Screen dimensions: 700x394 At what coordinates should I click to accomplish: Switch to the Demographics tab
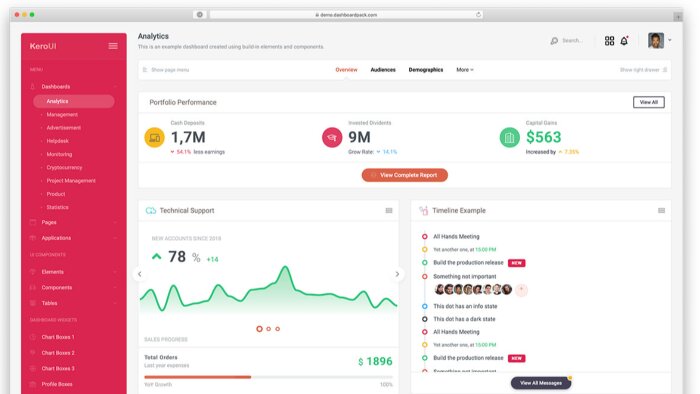(x=426, y=70)
